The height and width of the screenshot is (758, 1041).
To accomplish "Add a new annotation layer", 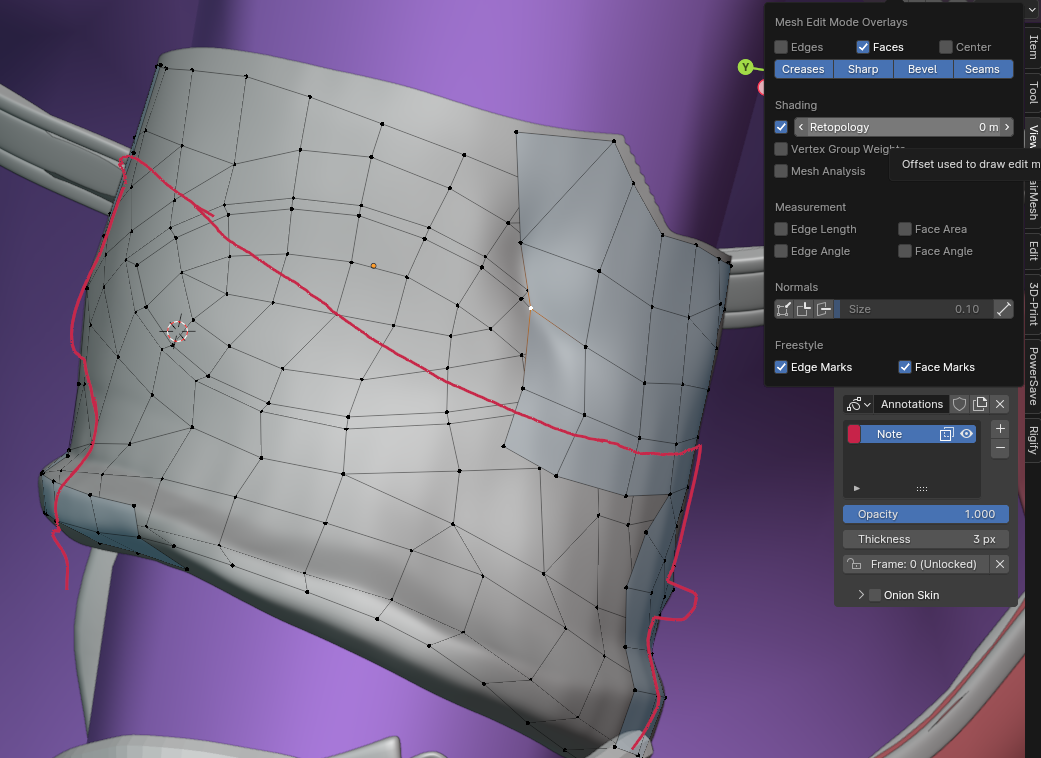I will click(x=1000, y=428).
